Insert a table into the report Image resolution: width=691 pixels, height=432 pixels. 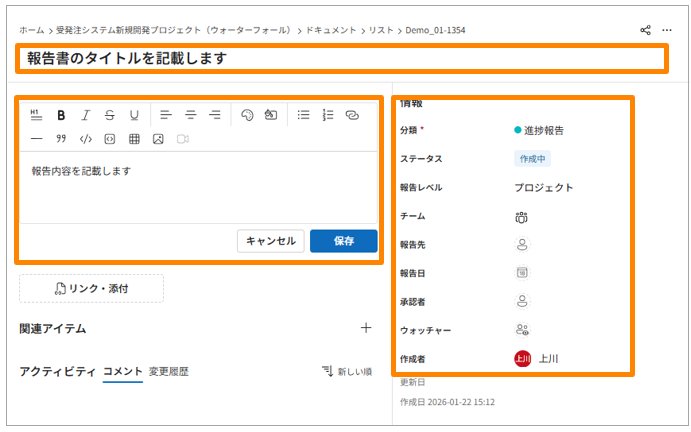[134, 139]
